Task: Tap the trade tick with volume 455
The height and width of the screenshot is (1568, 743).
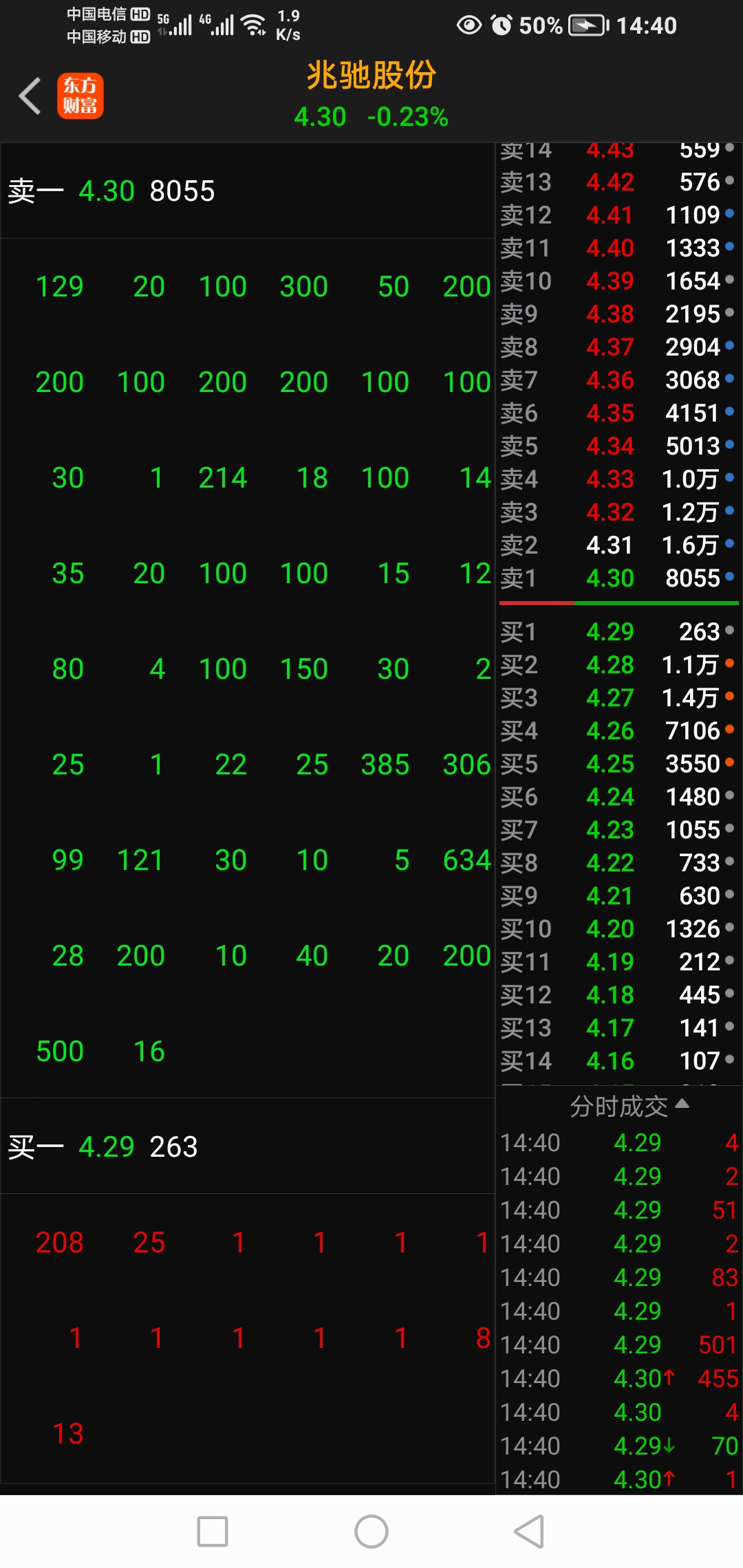Action: (x=618, y=1378)
